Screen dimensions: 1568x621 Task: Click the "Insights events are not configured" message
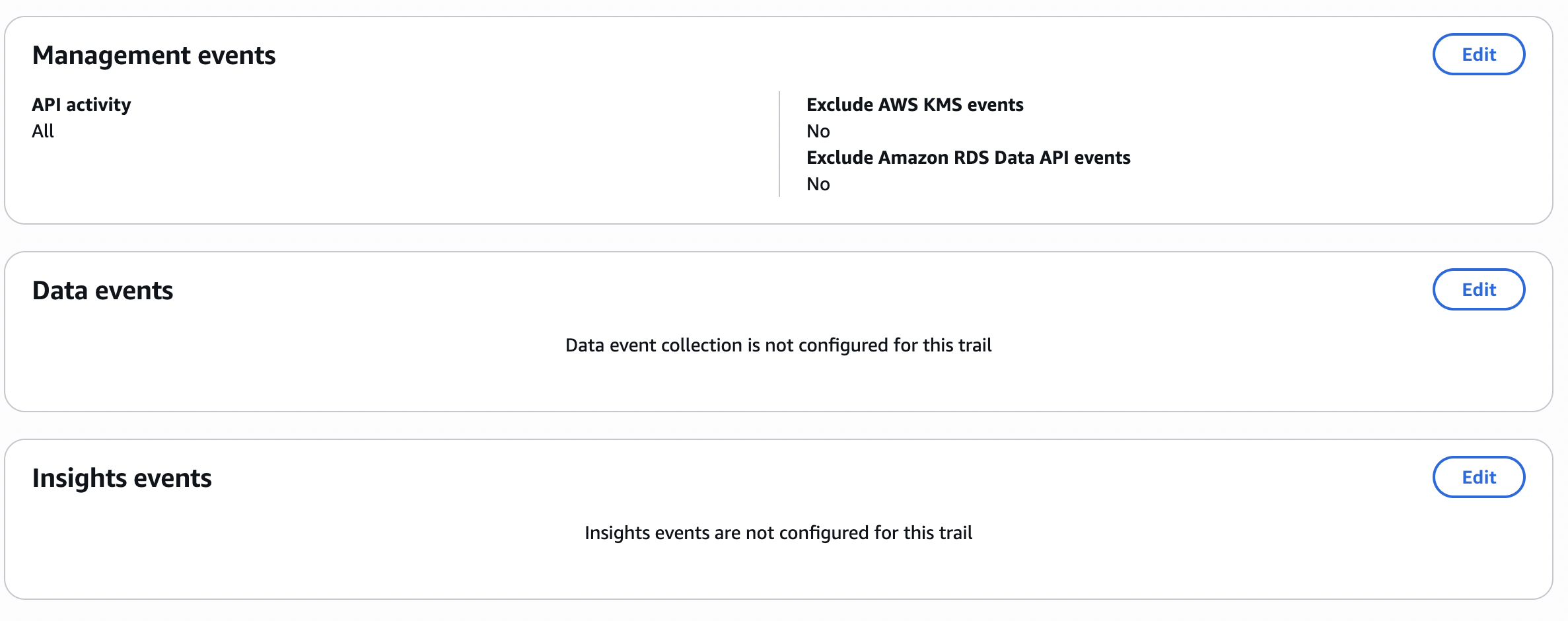tap(778, 532)
